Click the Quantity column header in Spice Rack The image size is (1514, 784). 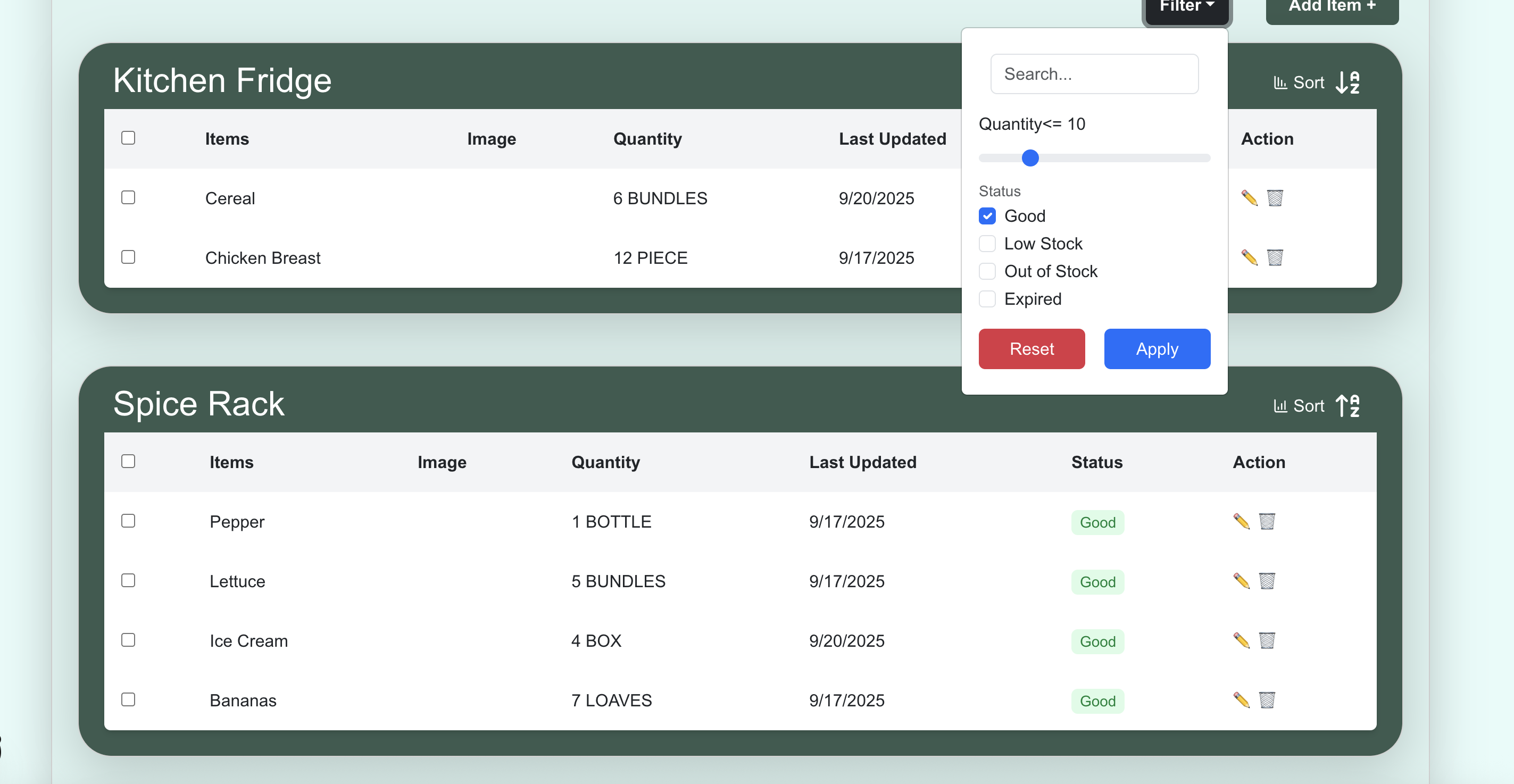605,463
